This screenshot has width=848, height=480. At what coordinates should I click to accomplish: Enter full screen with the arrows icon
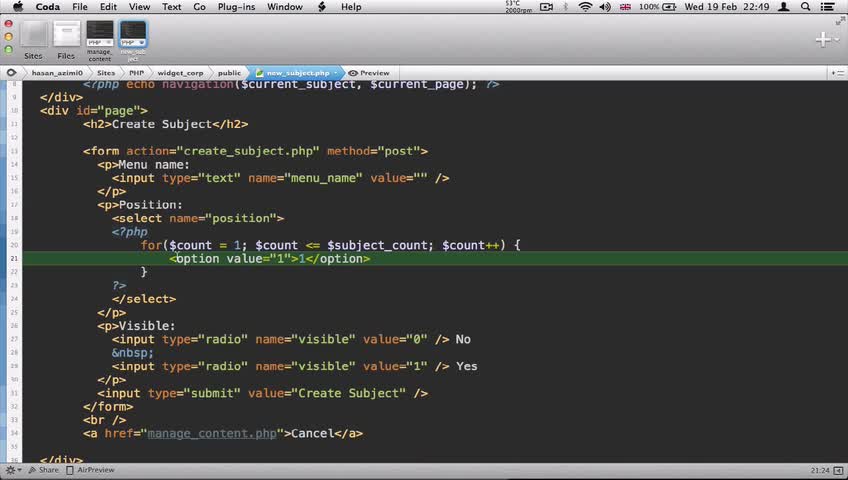[840, 21]
